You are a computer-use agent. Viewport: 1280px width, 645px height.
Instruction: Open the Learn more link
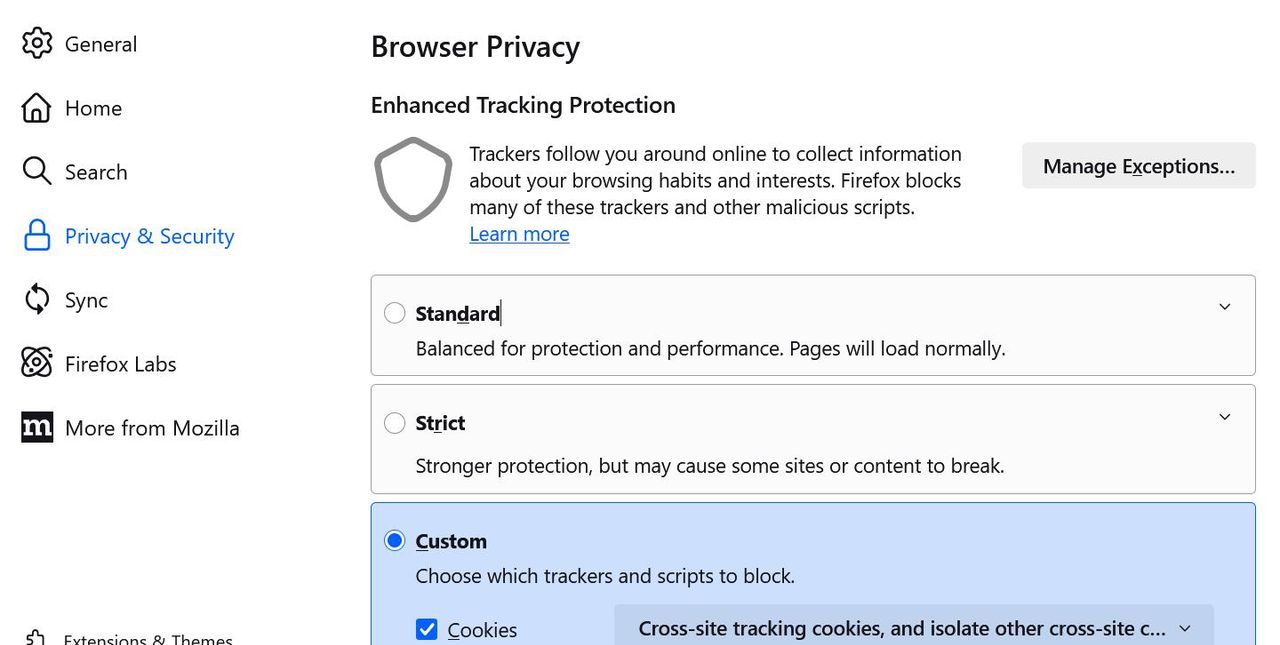tap(519, 234)
